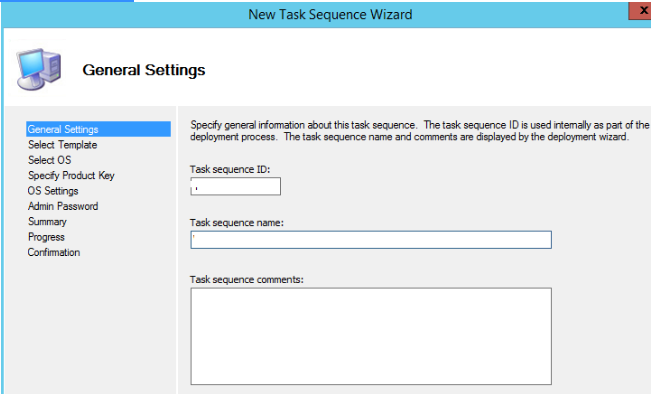655x394 pixels.
Task: Go to Select Template step
Action: click(x=63, y=145)
